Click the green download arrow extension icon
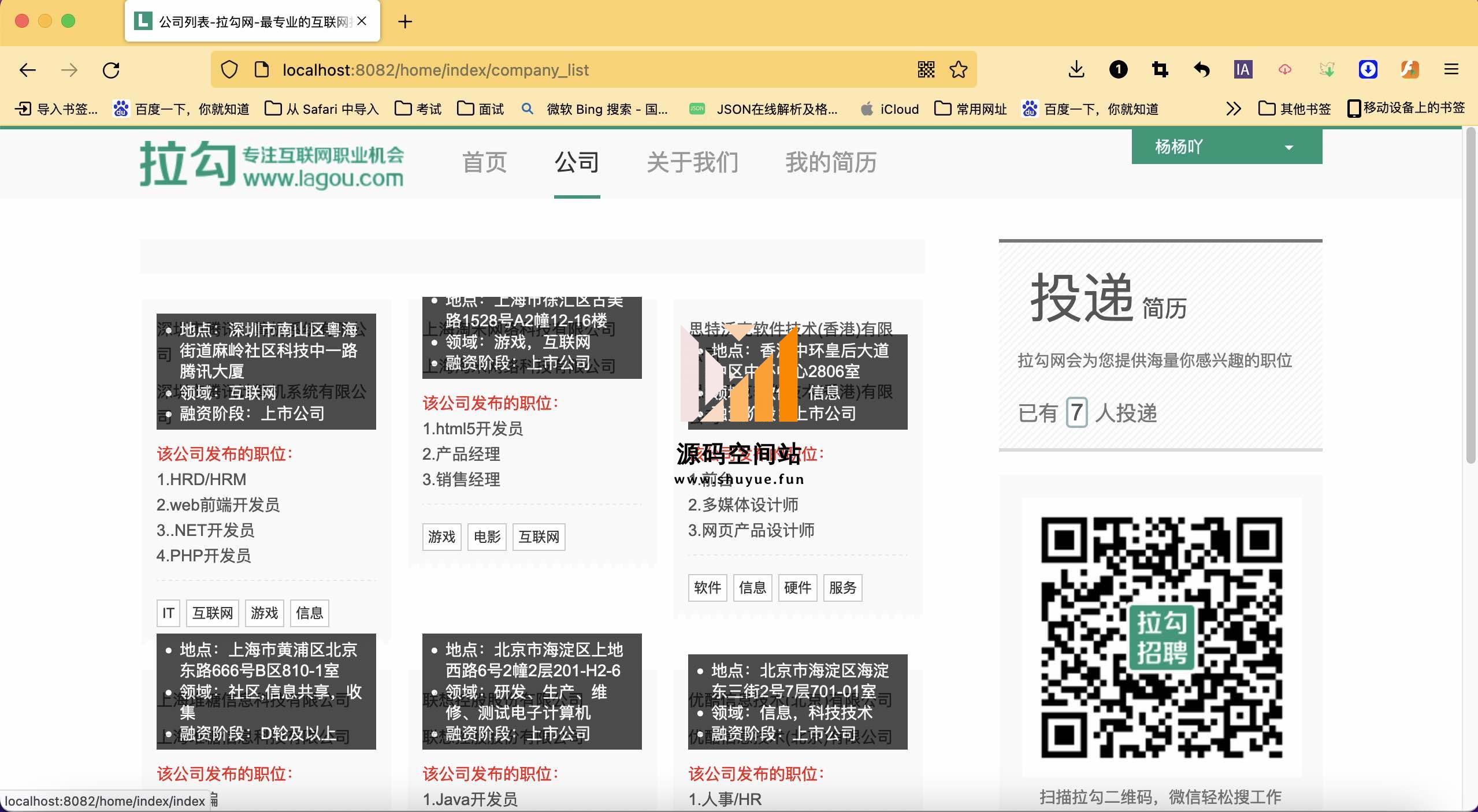 pos(1327,70)
